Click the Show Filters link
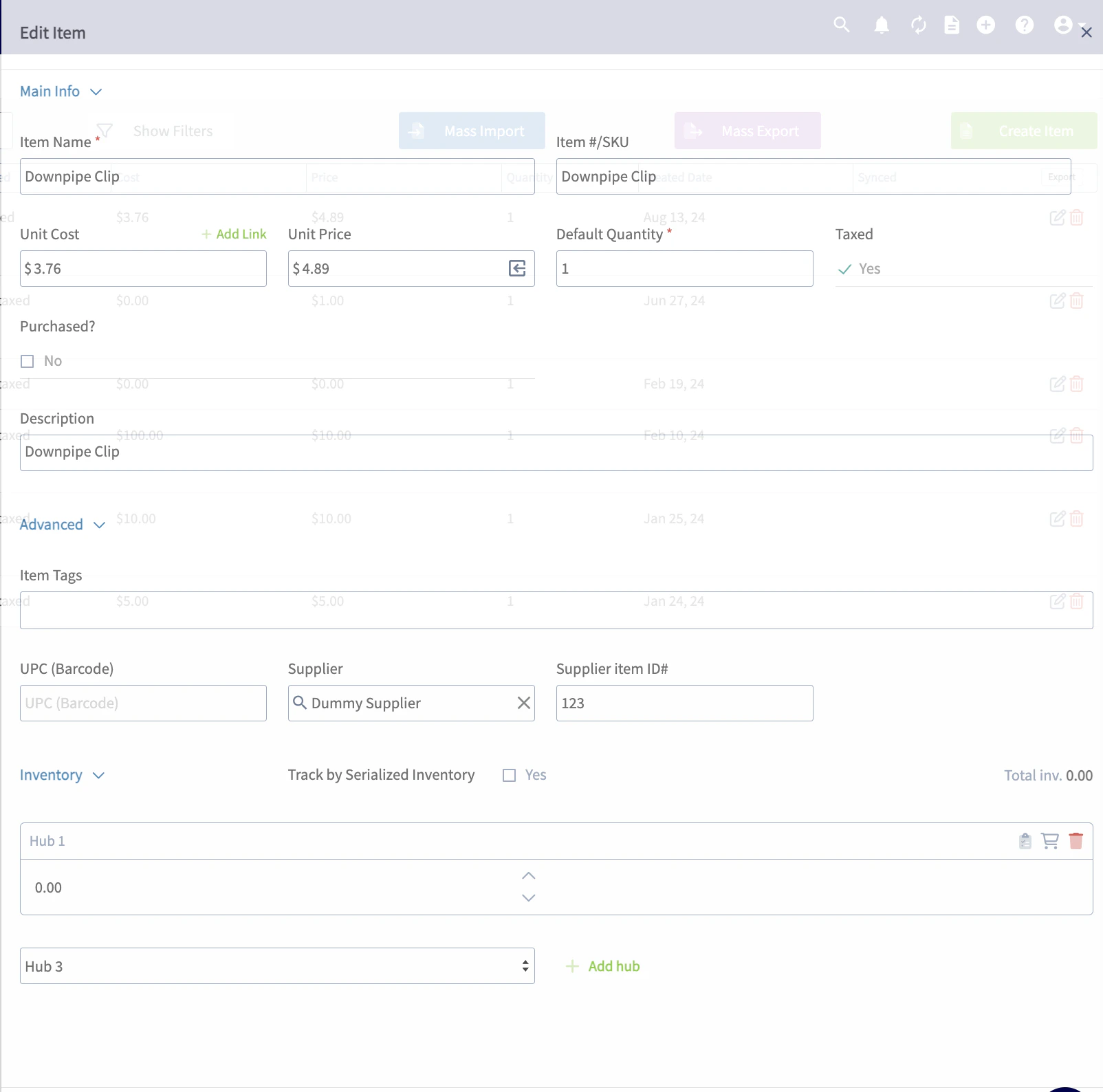1103x1092 pixels. [x=173, y=131]
